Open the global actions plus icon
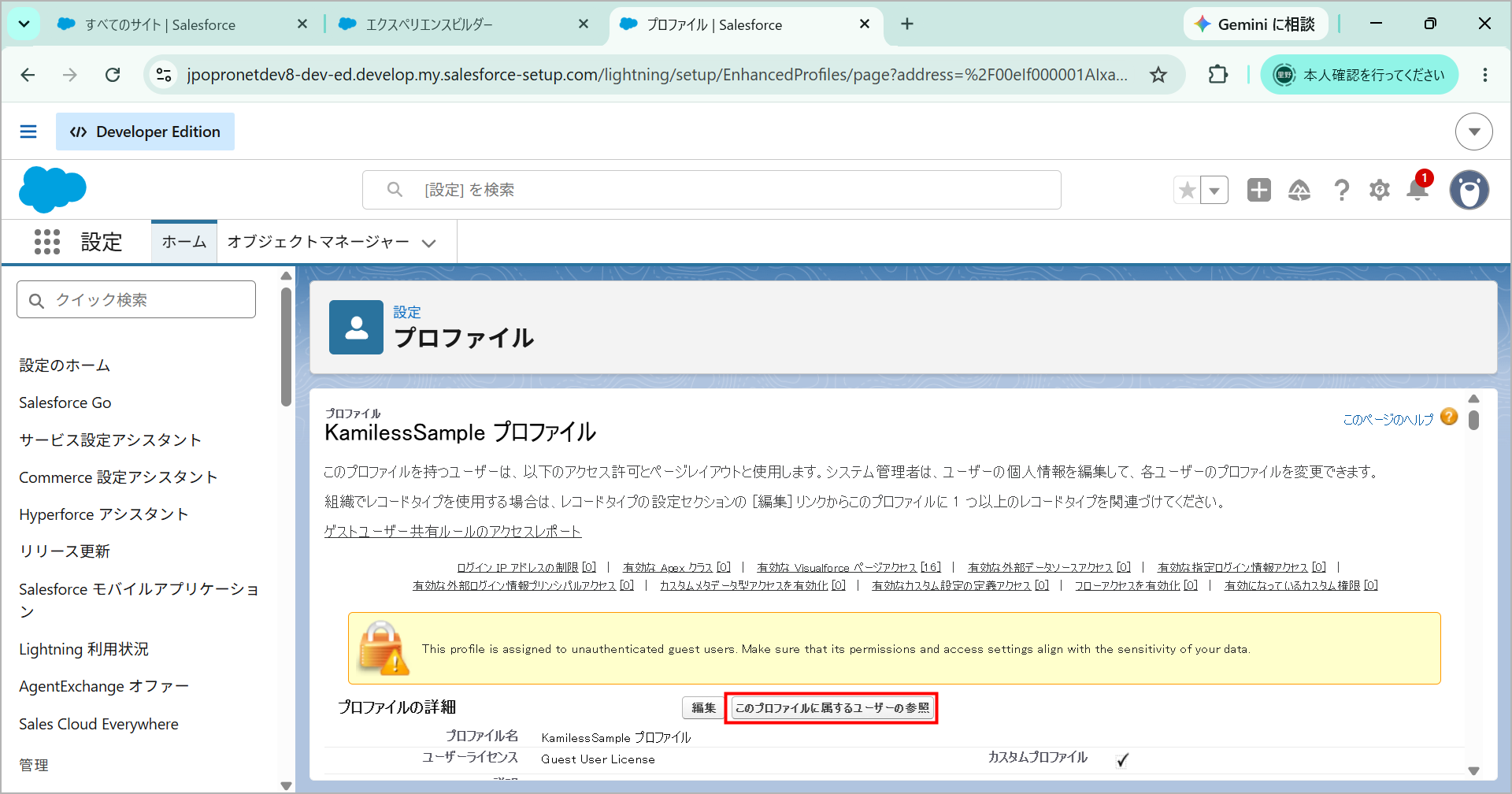The image size is (1512, 794). tap(1259, 190)
